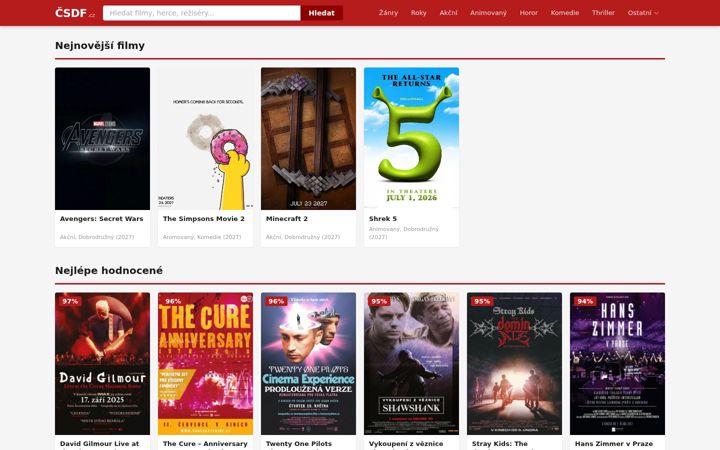This screenshot has height=450, width=720.
Task: Open the Shrek 5 poster
Action: tap(411, 139)
